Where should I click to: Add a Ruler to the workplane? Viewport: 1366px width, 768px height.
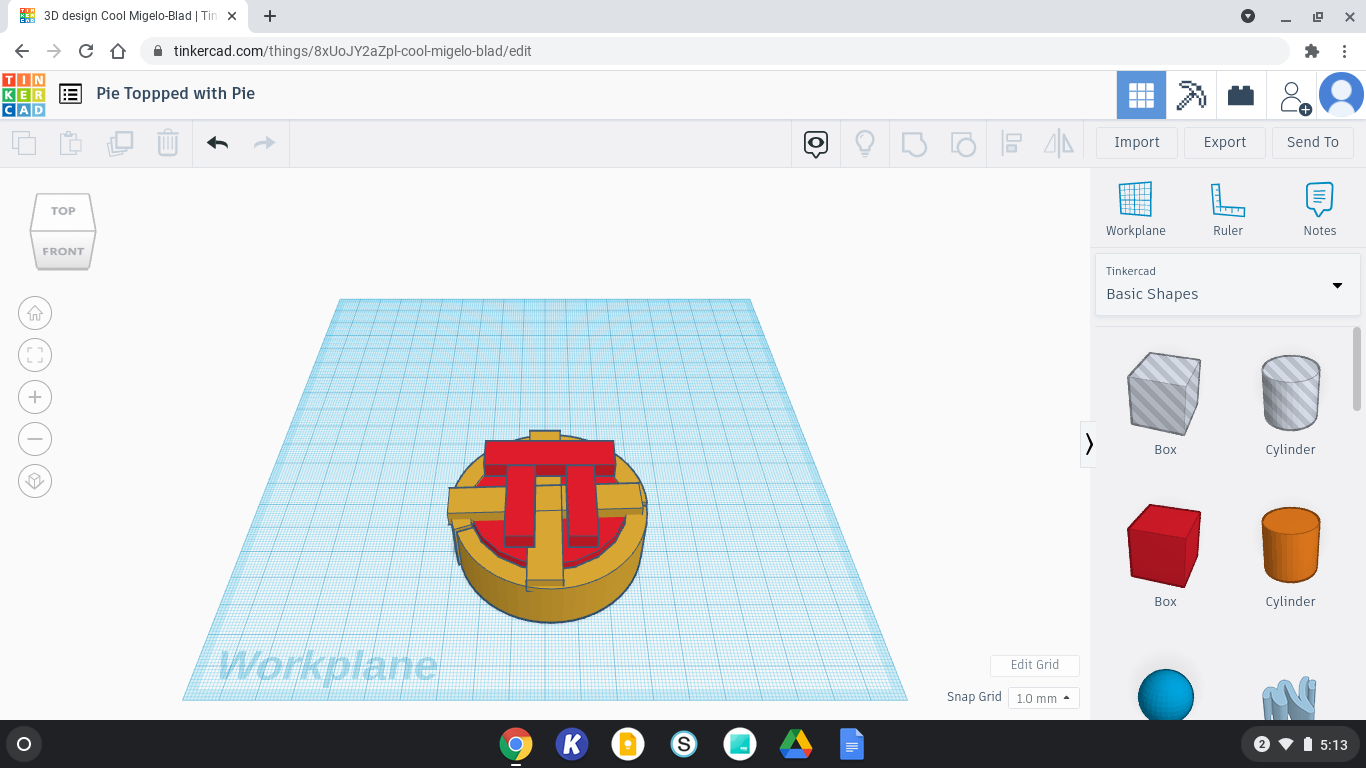click(1227, 207)
